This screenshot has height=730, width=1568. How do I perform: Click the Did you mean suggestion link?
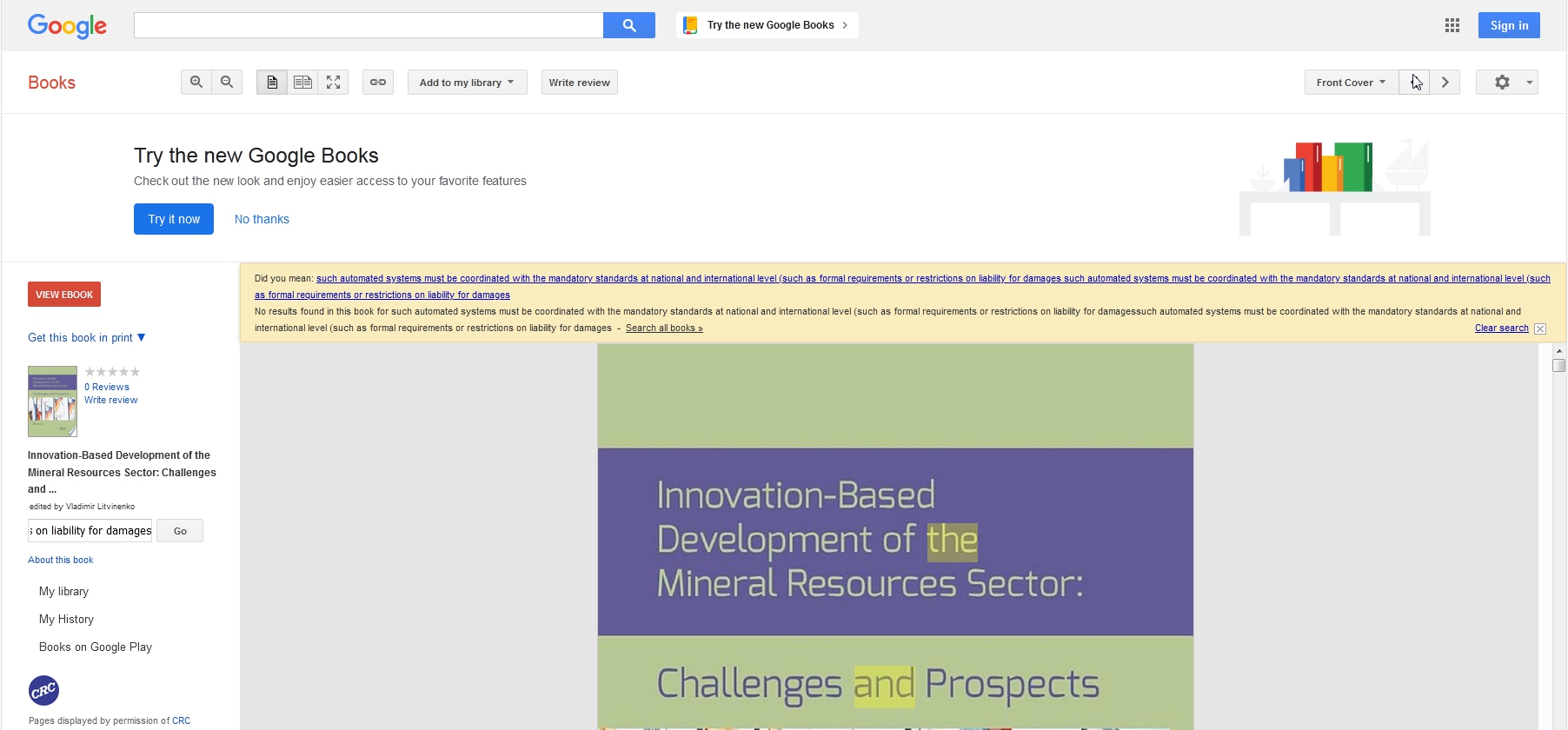[901, 287]
